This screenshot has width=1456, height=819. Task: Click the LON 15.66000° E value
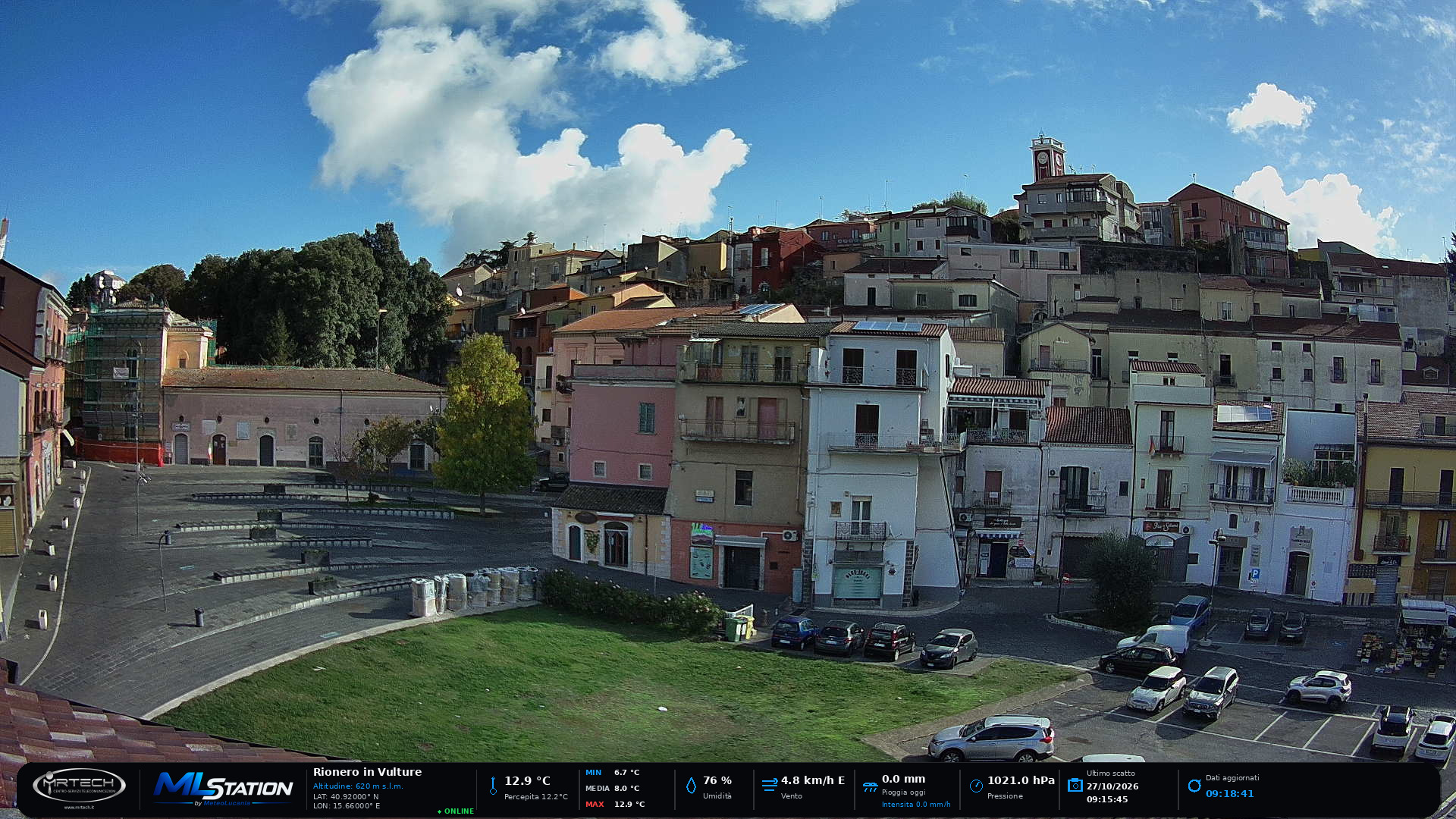click(x=347, y=806)
